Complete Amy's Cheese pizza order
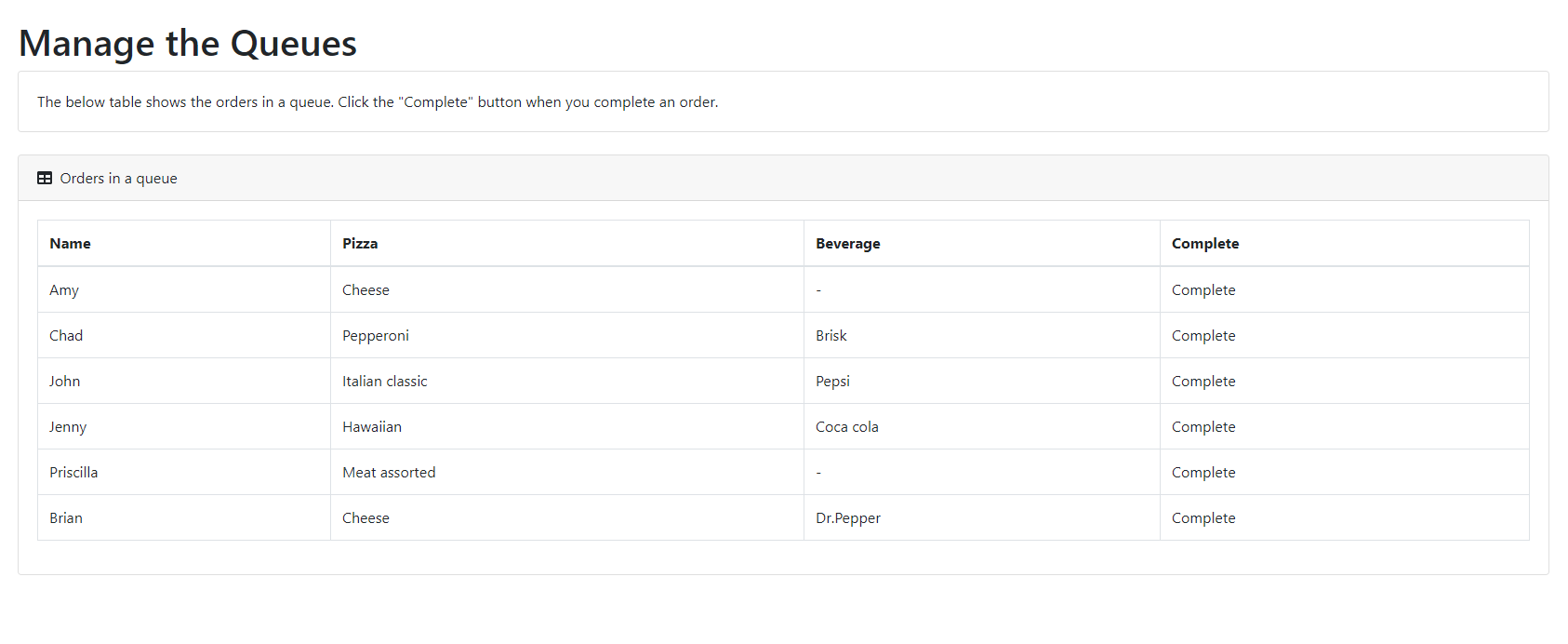This screenshot has width=1568, height=644. point(1203,290)
